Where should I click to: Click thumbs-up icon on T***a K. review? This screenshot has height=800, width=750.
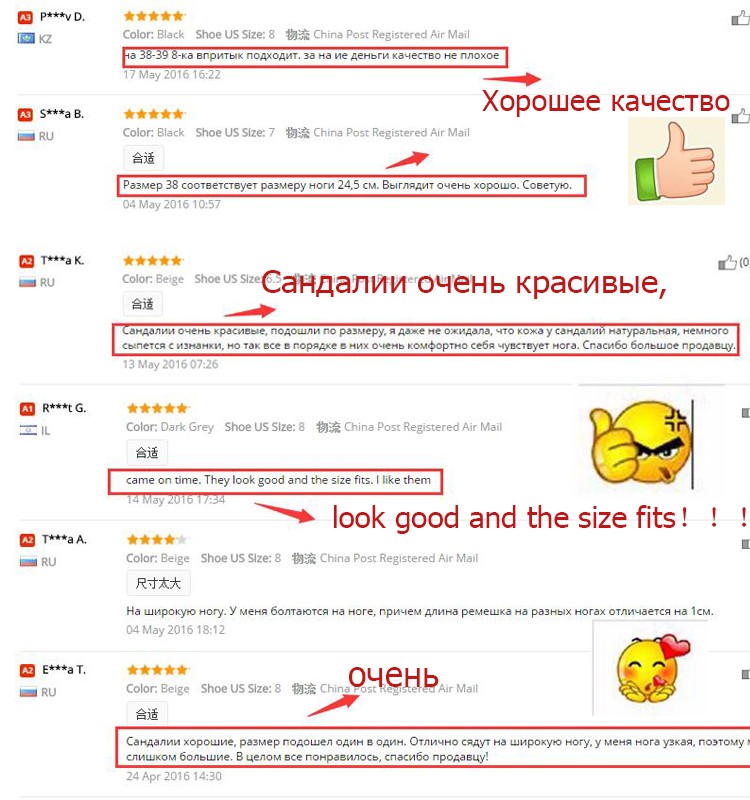[727, 263]
